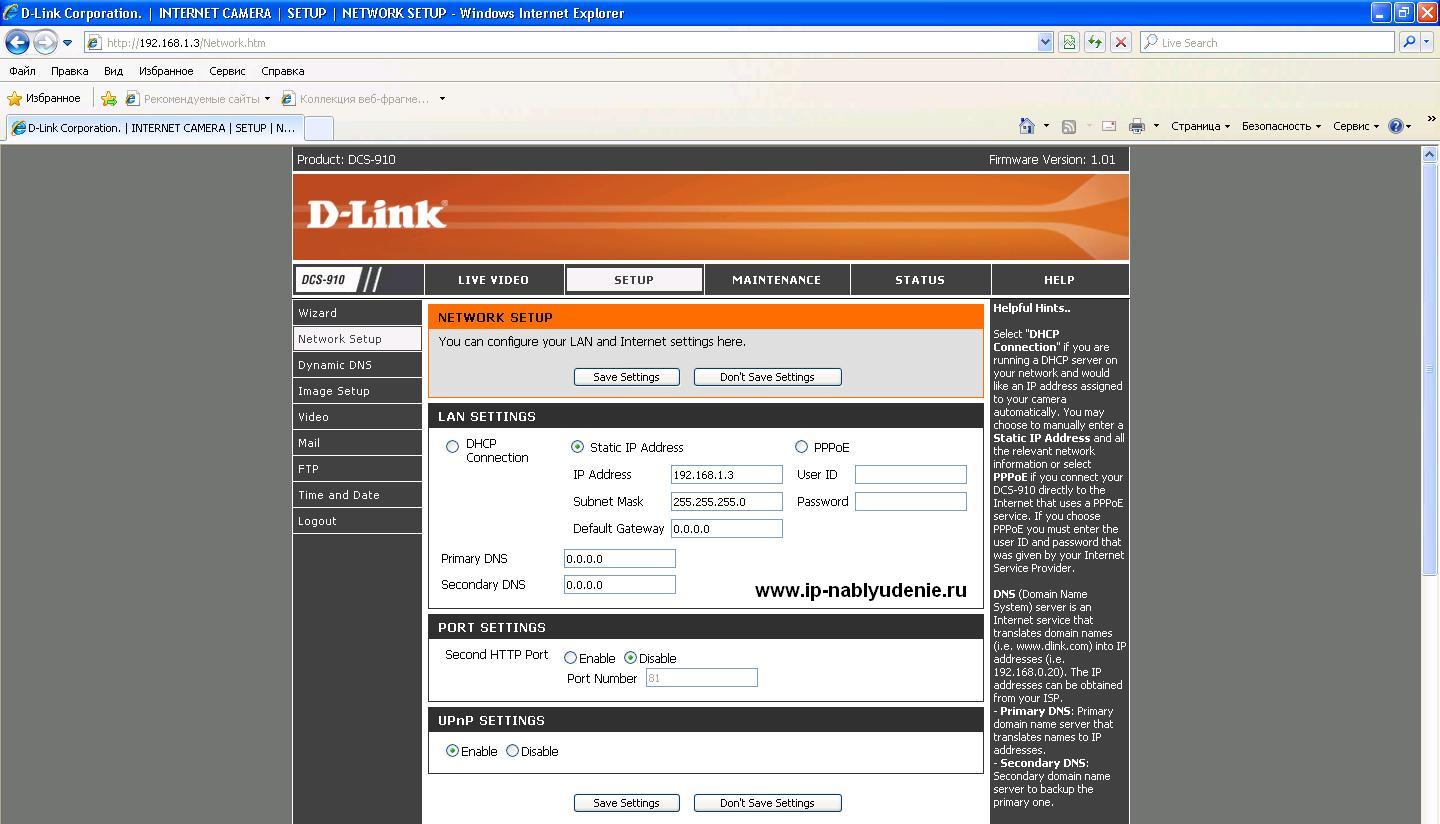Open the Wizard sidebar page
The width and height of the screenshot is (1440, 824).
(357, 313)
